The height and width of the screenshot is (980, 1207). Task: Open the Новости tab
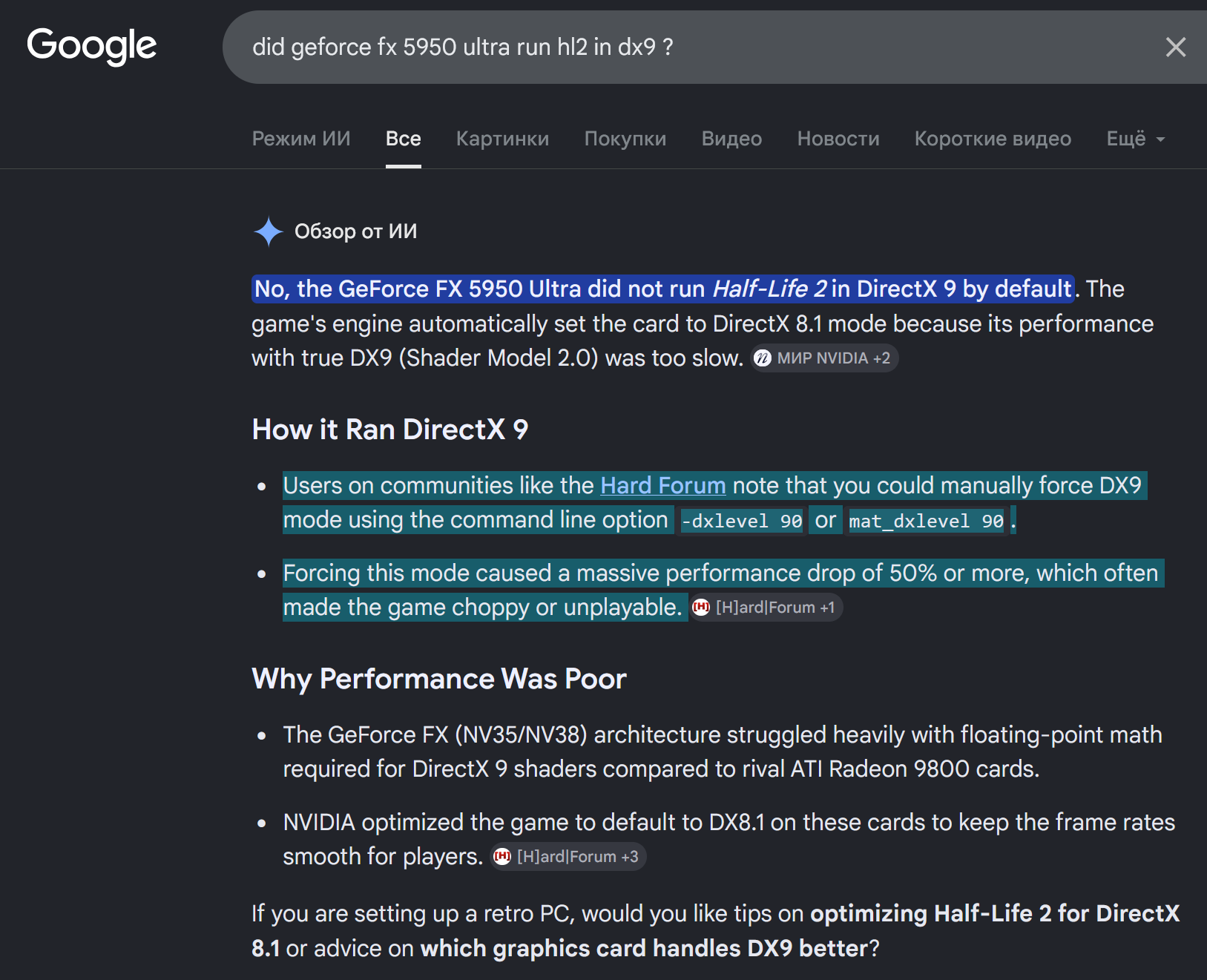[x=838, y=139]
